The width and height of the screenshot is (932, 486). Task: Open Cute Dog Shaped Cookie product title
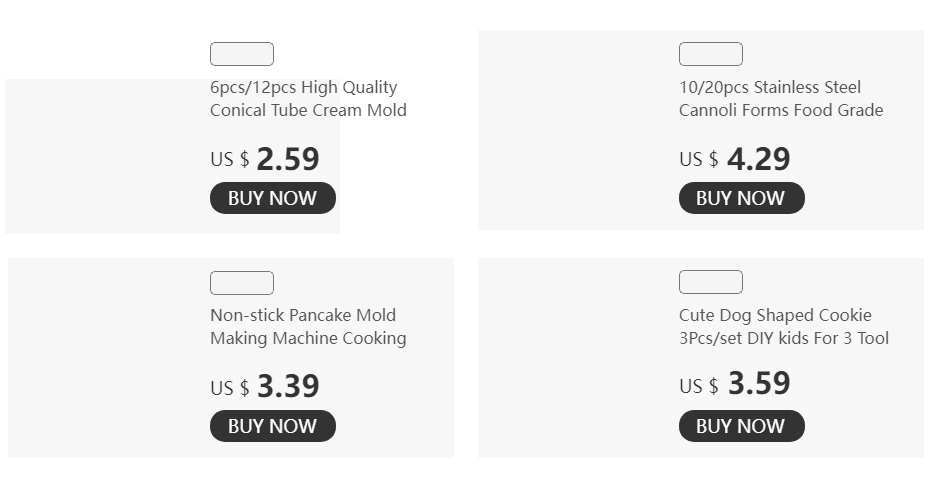783,327
